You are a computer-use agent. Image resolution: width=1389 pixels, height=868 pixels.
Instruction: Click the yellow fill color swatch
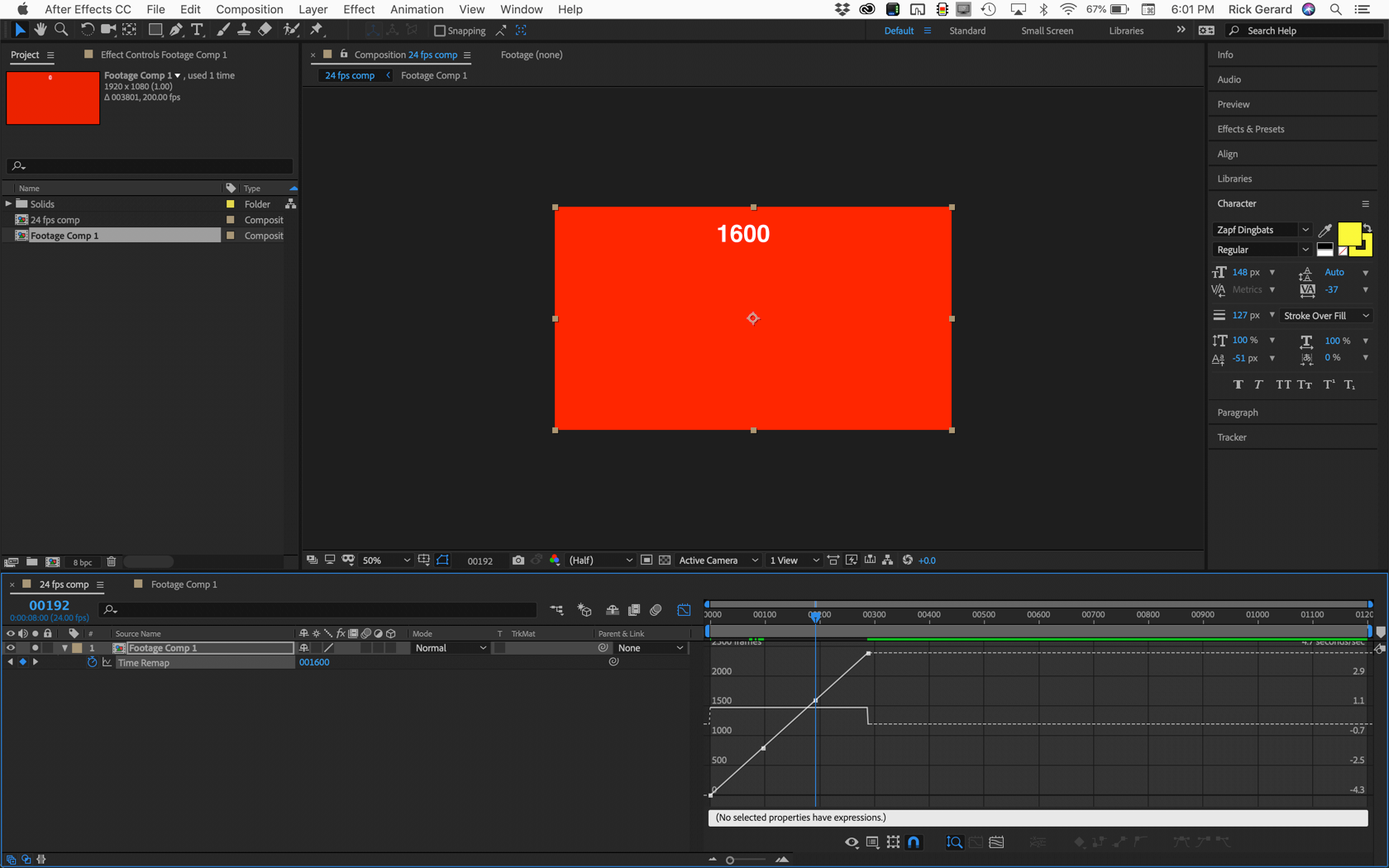[1348, 234]
